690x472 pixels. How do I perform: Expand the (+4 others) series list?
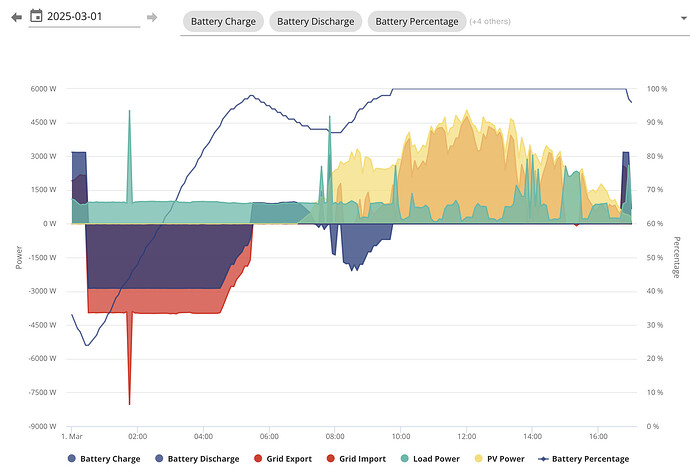click(490, 21)
